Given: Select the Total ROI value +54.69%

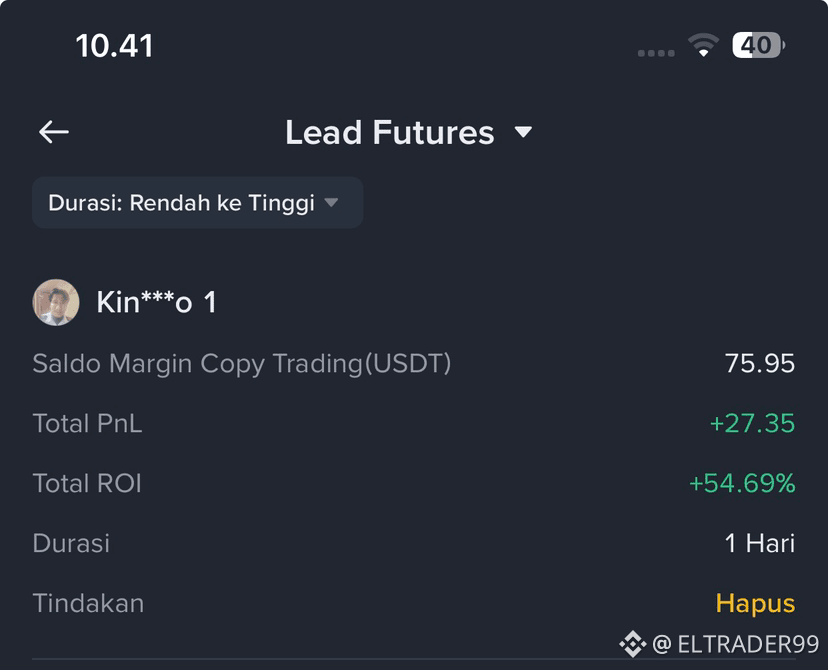Looking at the screenshot, I should (x=742, y=484).
